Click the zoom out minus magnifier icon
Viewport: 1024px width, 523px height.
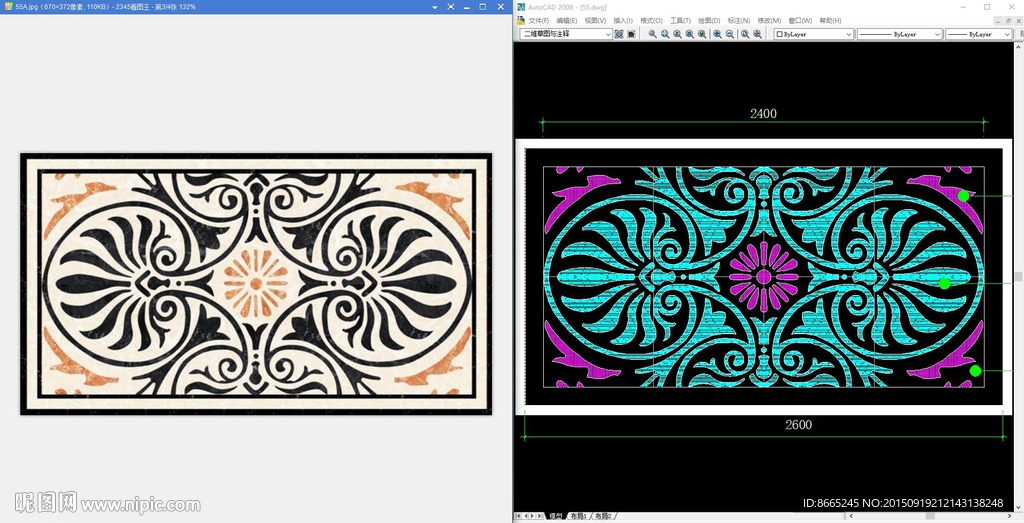730,34
